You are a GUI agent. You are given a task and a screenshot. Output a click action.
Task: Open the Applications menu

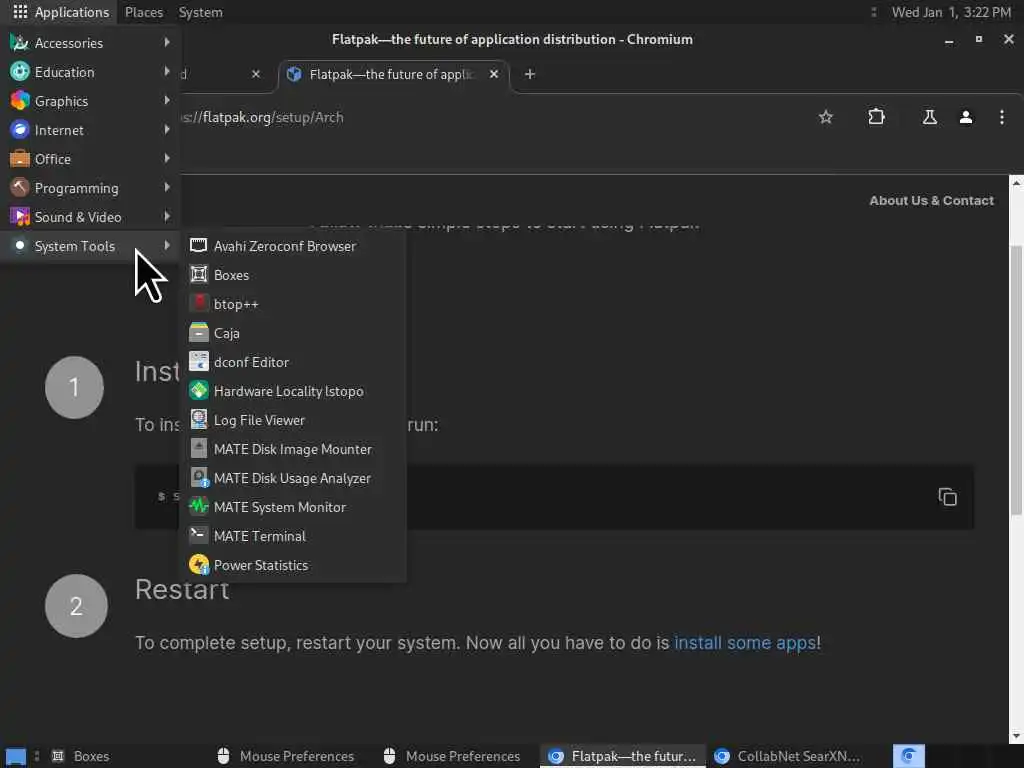[x=61, y=12]
